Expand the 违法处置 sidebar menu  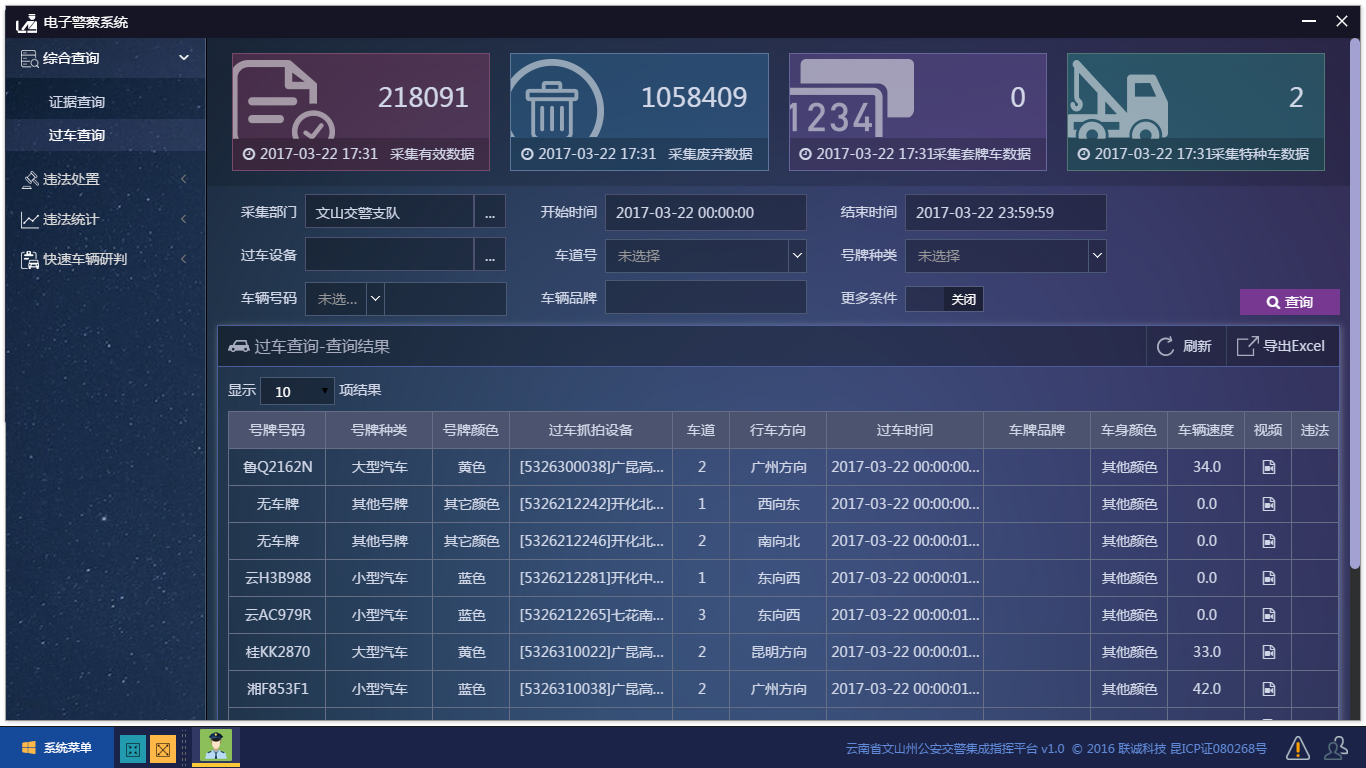click(104, 179)
